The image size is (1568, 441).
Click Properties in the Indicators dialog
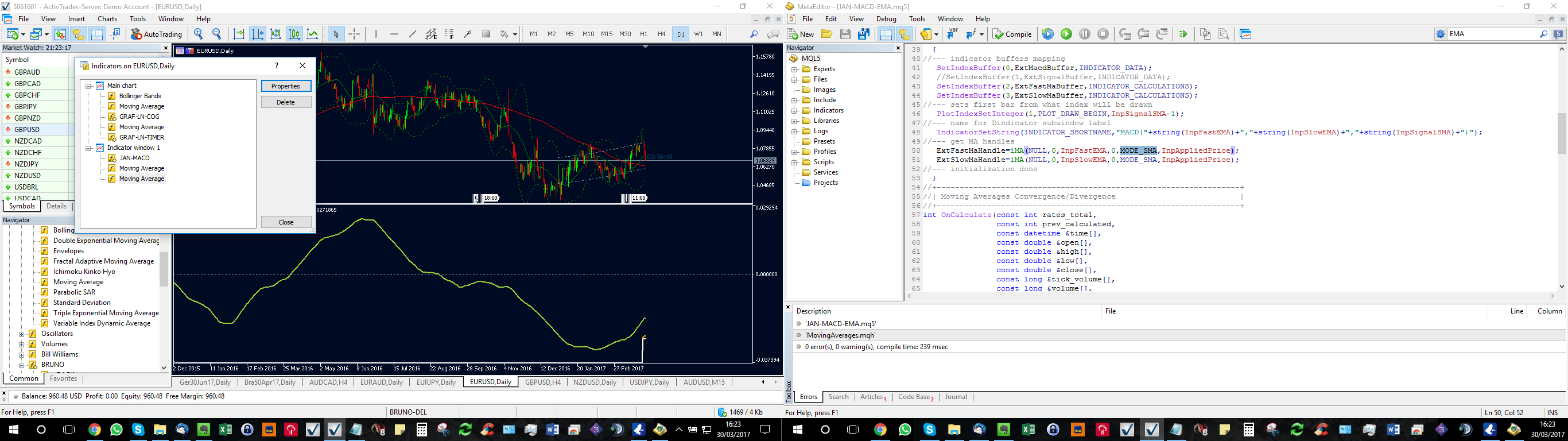[286, 87]
